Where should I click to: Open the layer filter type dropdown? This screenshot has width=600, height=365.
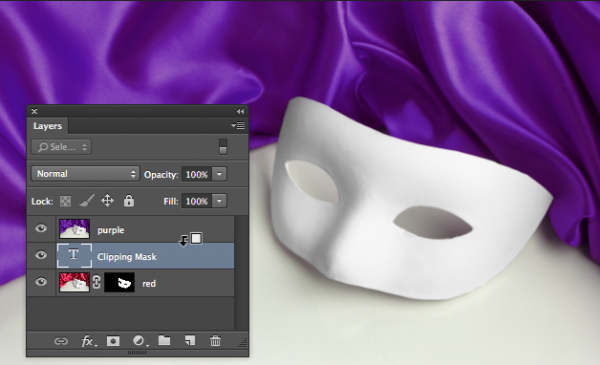[61, 147]
